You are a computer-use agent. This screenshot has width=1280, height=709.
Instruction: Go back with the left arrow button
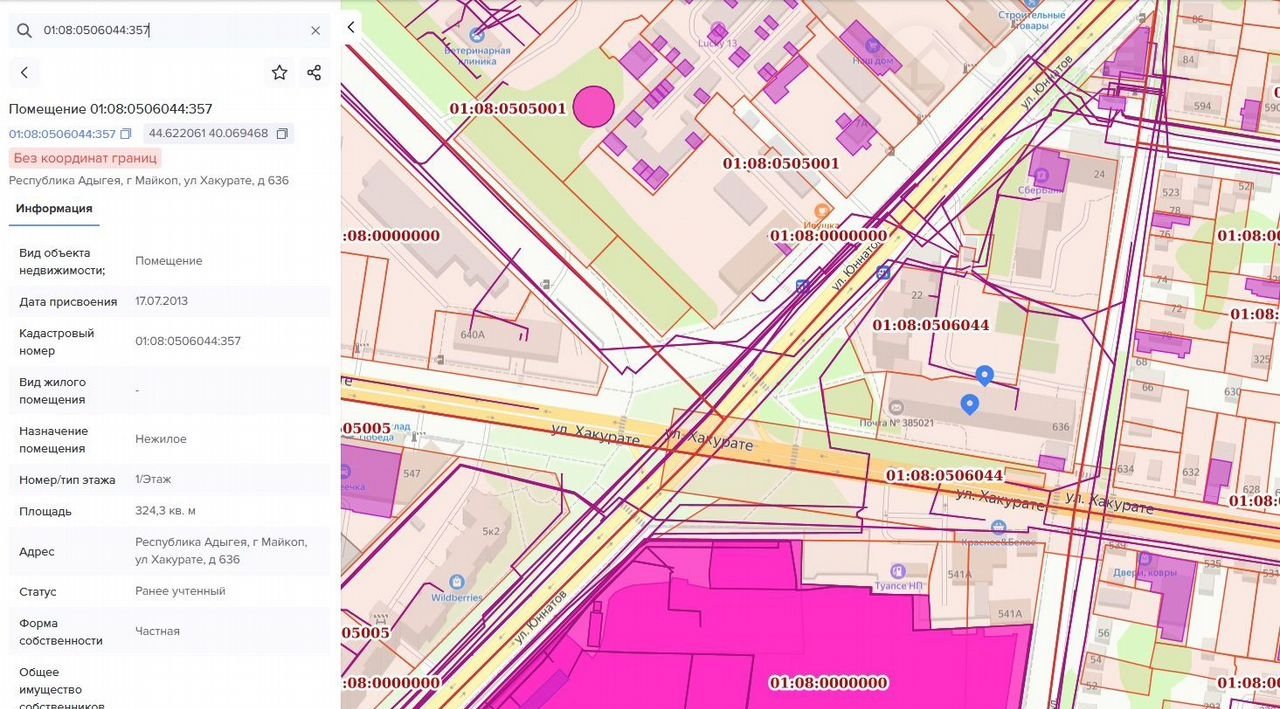point(24,73)
